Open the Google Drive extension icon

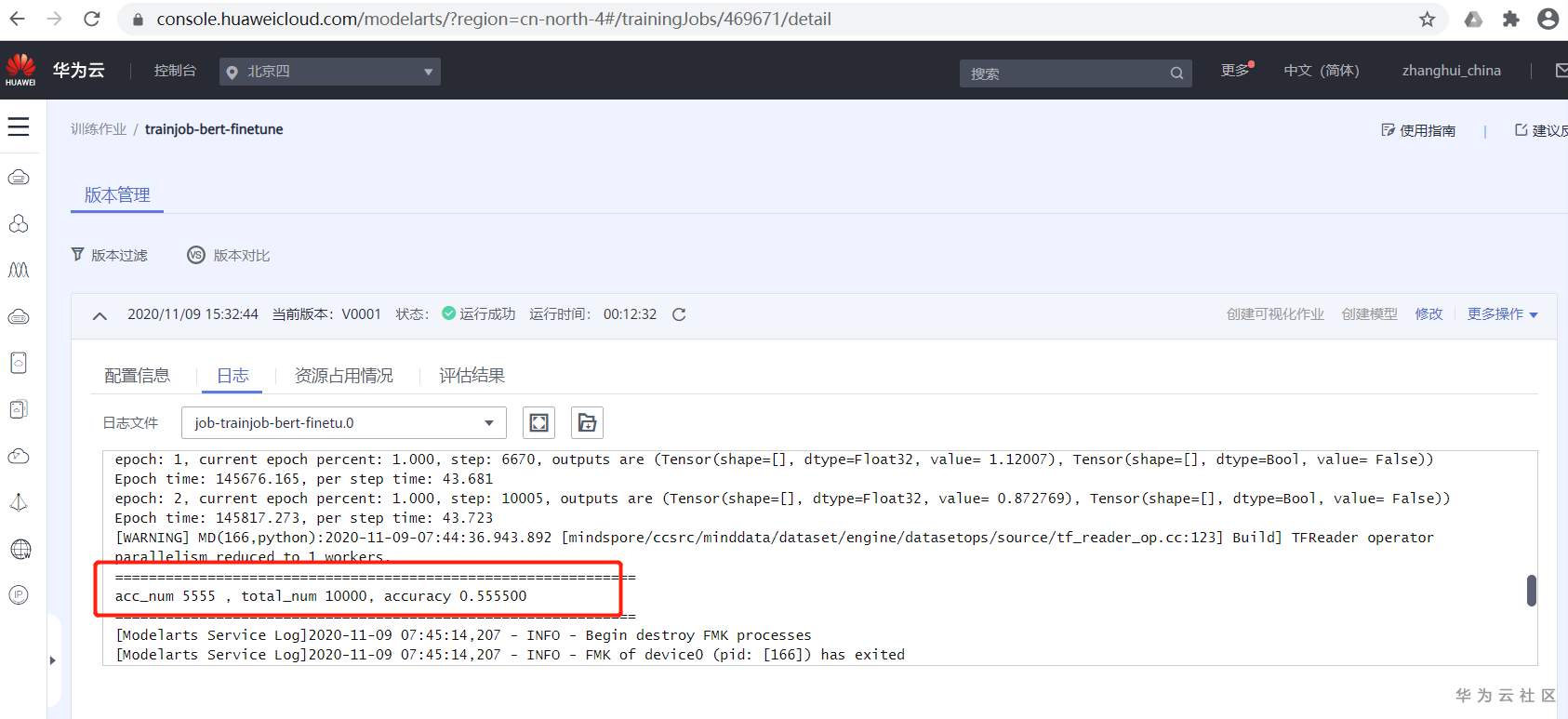pyautogui.click(x=1473, y=20)
